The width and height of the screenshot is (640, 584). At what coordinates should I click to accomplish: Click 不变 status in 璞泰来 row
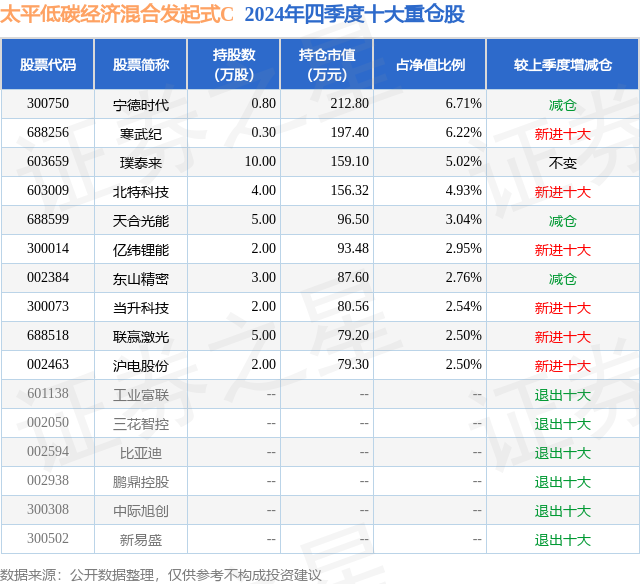tap(563, 163)
